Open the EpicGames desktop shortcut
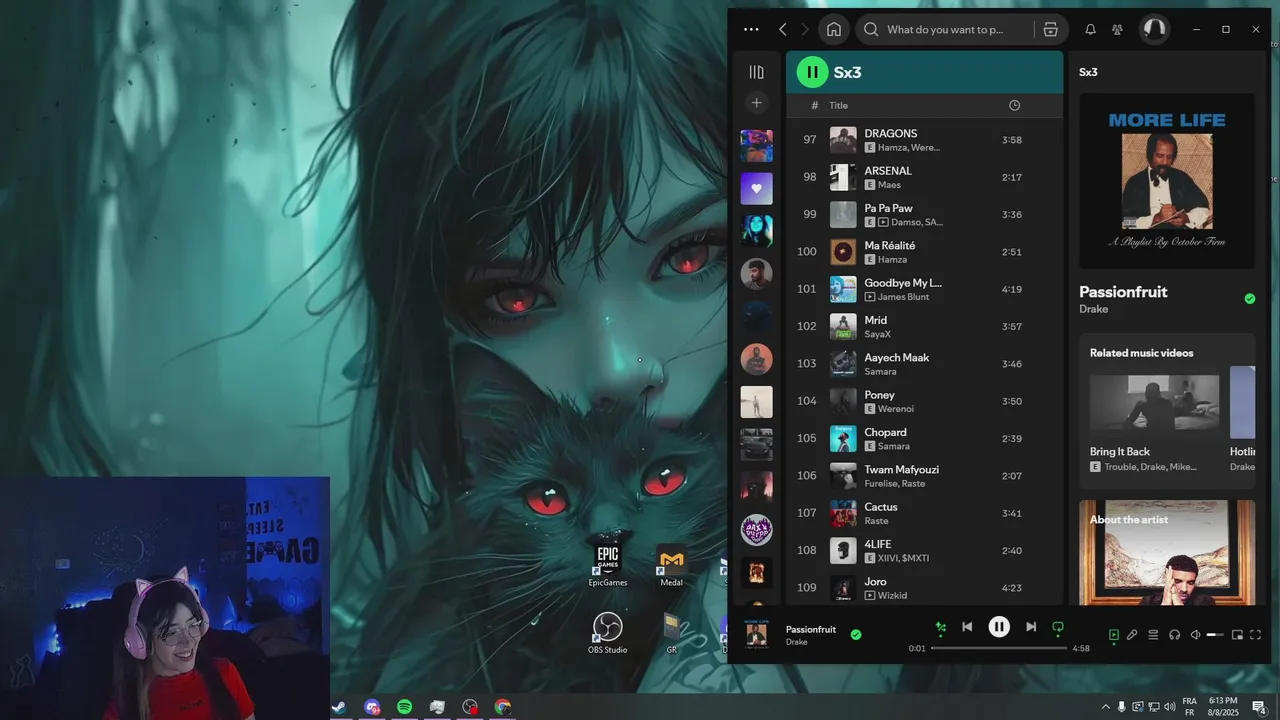Screen dimensions: 1280x720 pos(608,566)
